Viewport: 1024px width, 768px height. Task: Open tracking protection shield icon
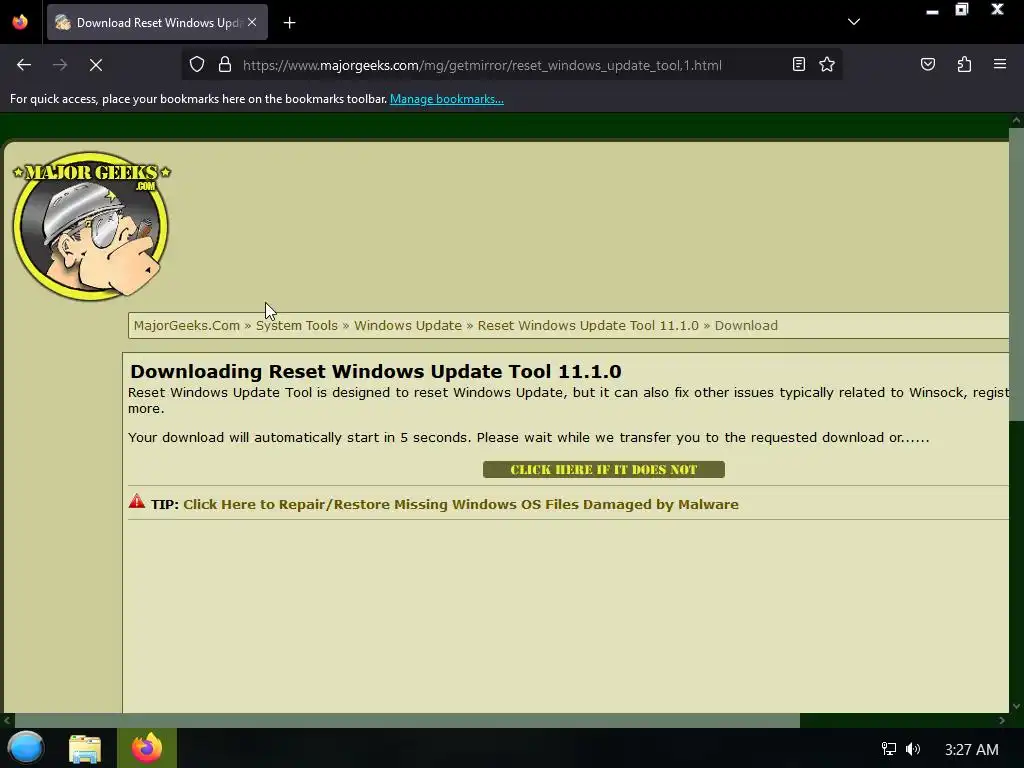pyautogui.click(x=197, y=65)
